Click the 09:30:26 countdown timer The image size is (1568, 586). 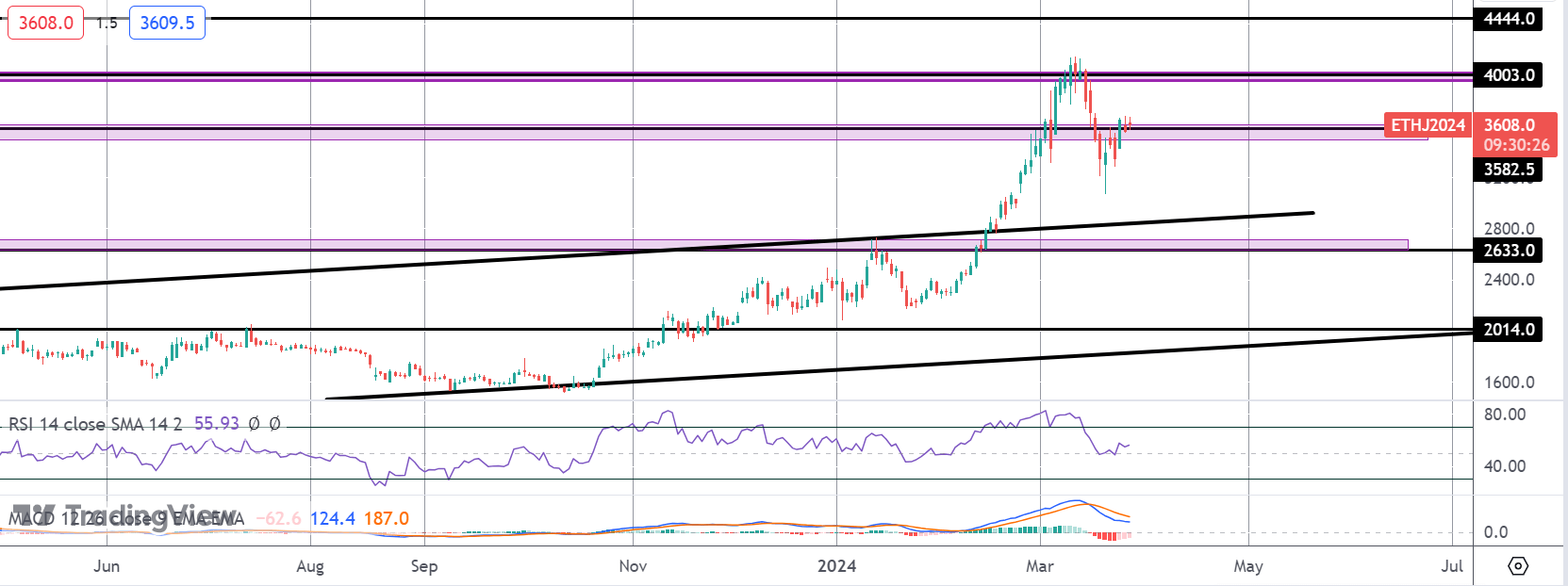coord(1516,145)
